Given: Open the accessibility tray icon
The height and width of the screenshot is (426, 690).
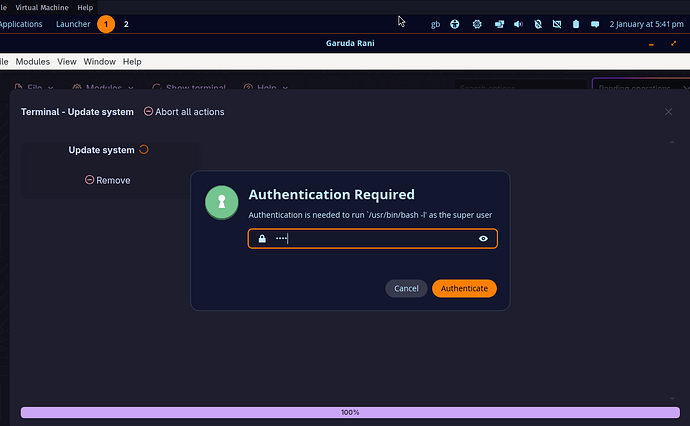Looking at the screenshot, I should pyautogui.click(x=455, y=24).
